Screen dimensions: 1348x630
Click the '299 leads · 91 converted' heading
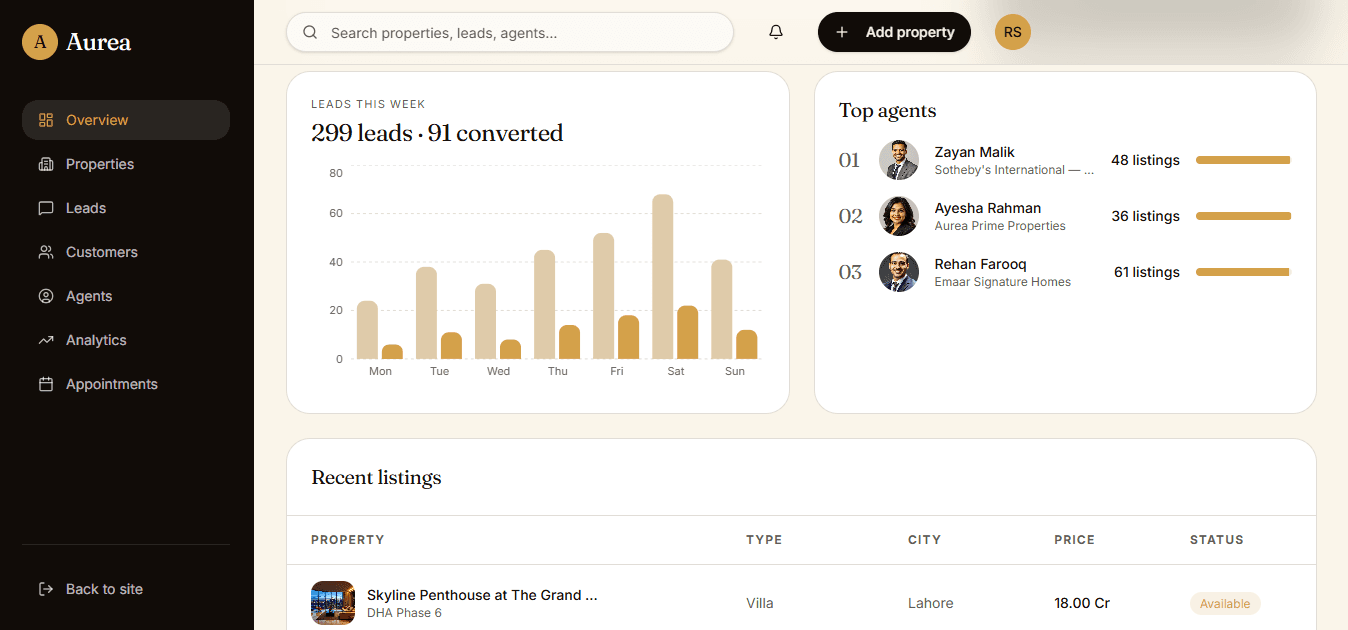(437, 133)
